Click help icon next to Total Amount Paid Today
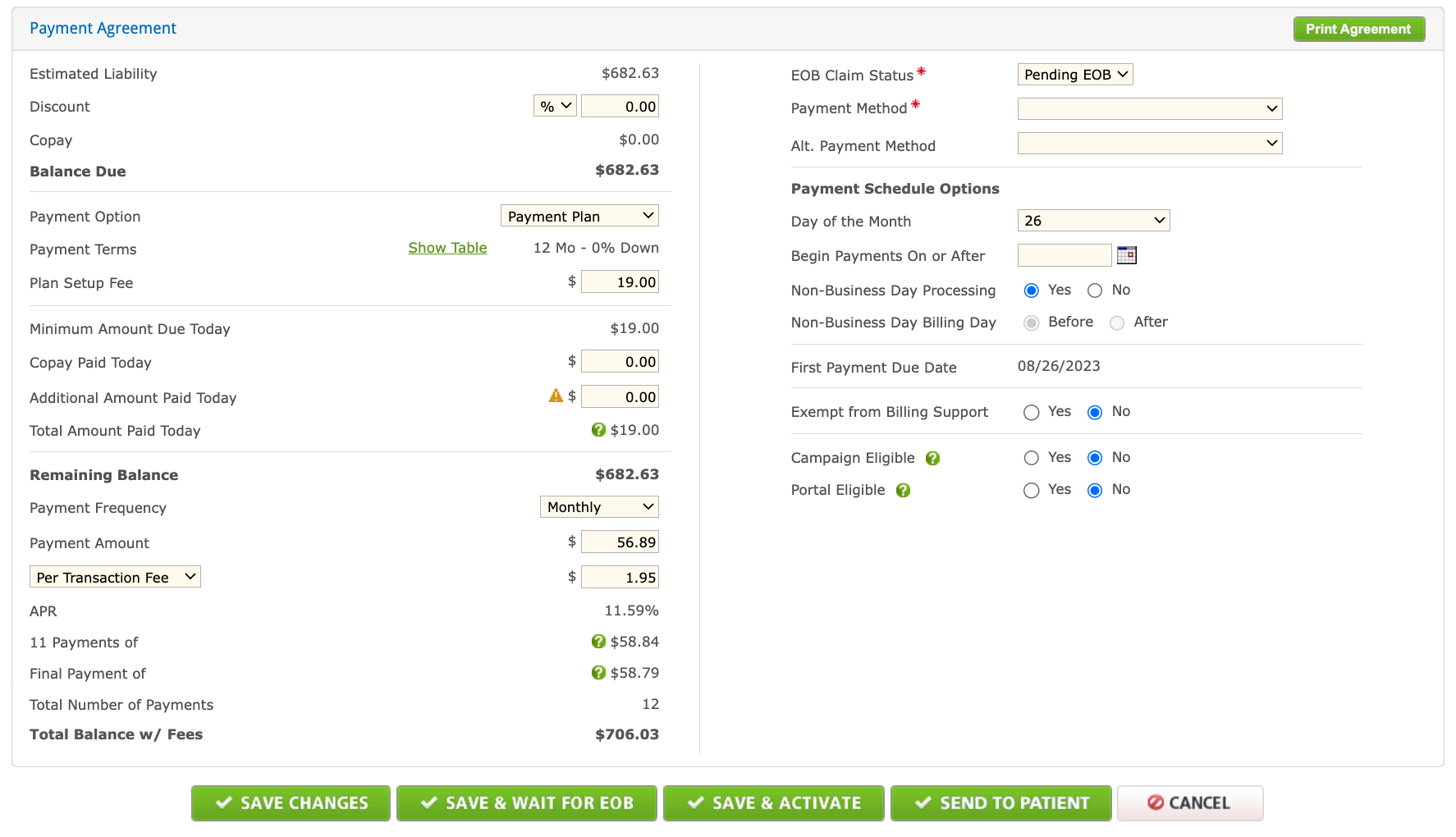The image size is (1456, 837). 598,430
